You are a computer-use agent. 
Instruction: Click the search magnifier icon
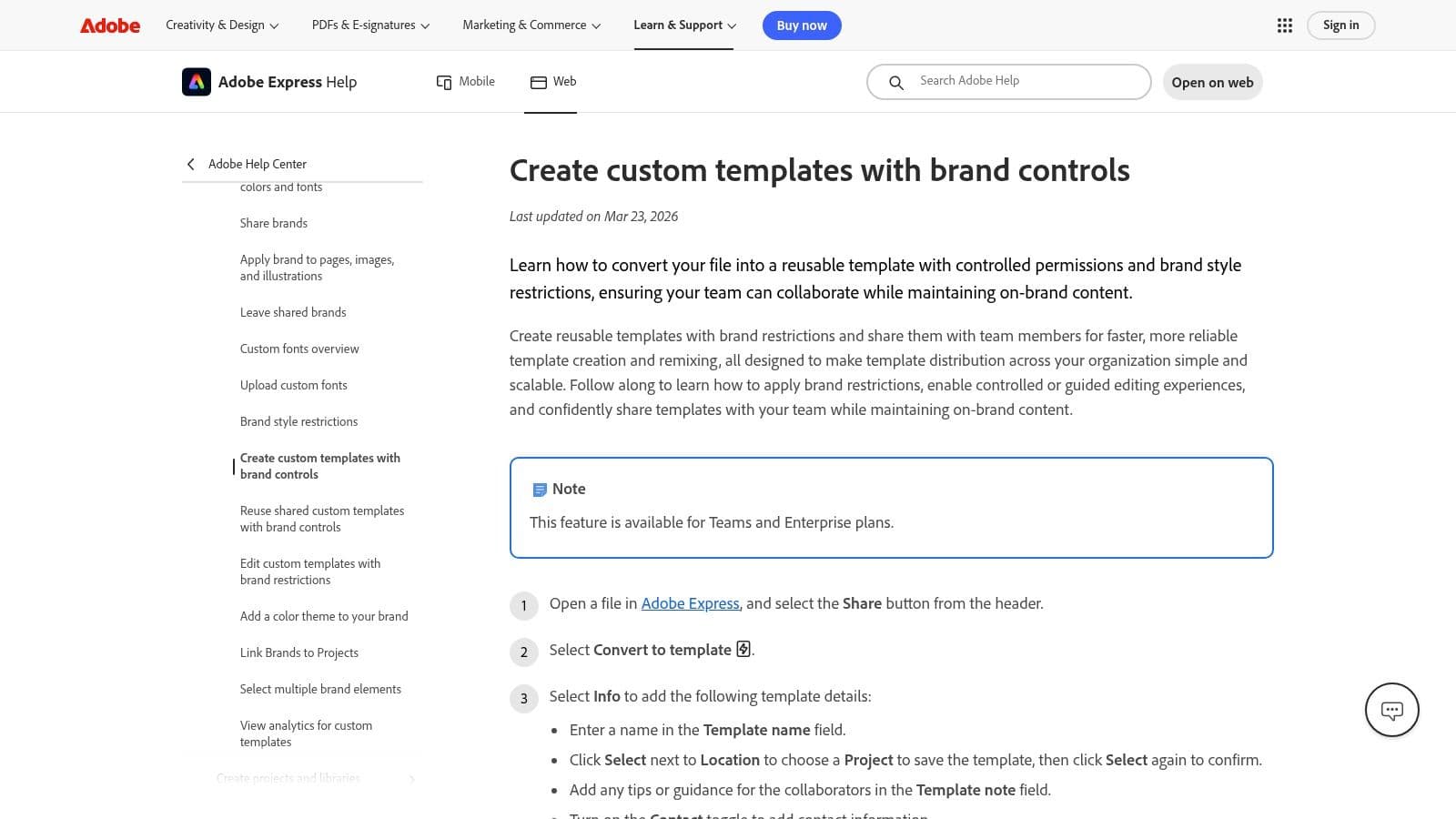pos(896,82)
